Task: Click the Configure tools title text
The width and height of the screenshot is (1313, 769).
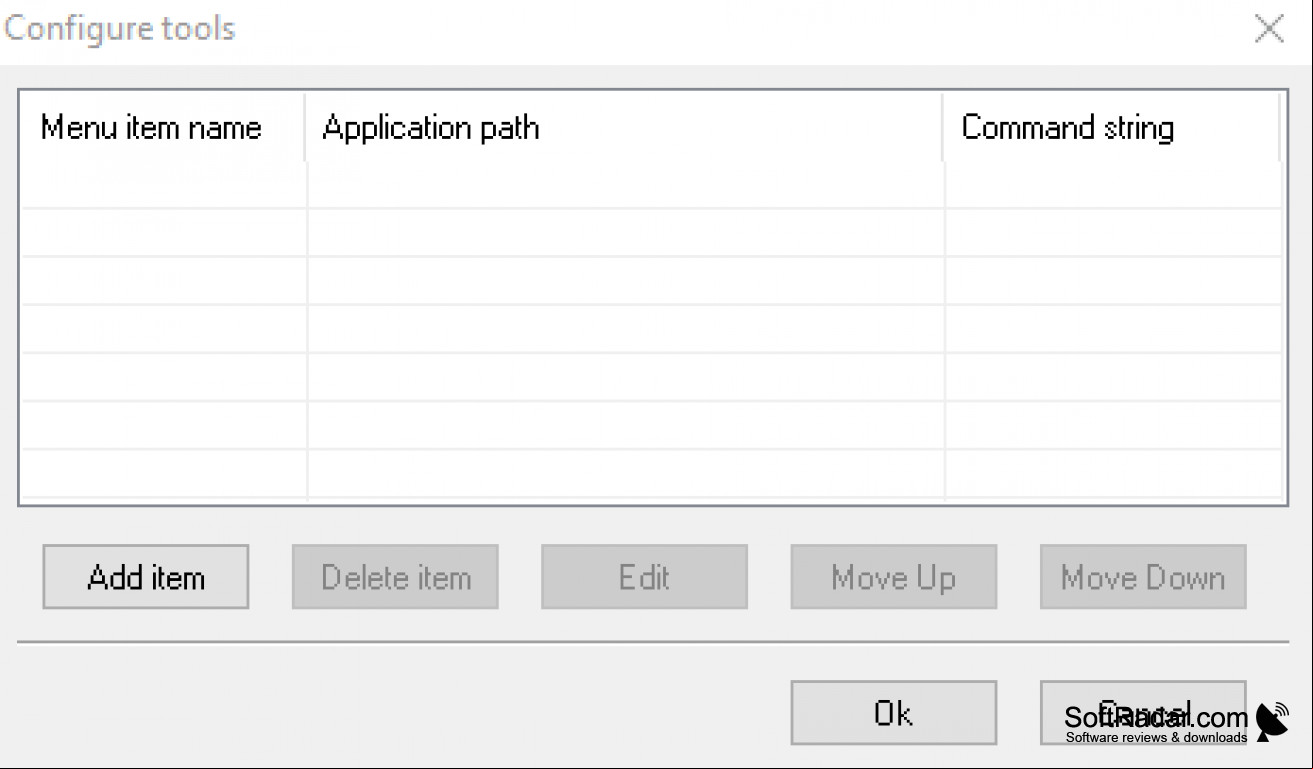Action: coord(119,28)
